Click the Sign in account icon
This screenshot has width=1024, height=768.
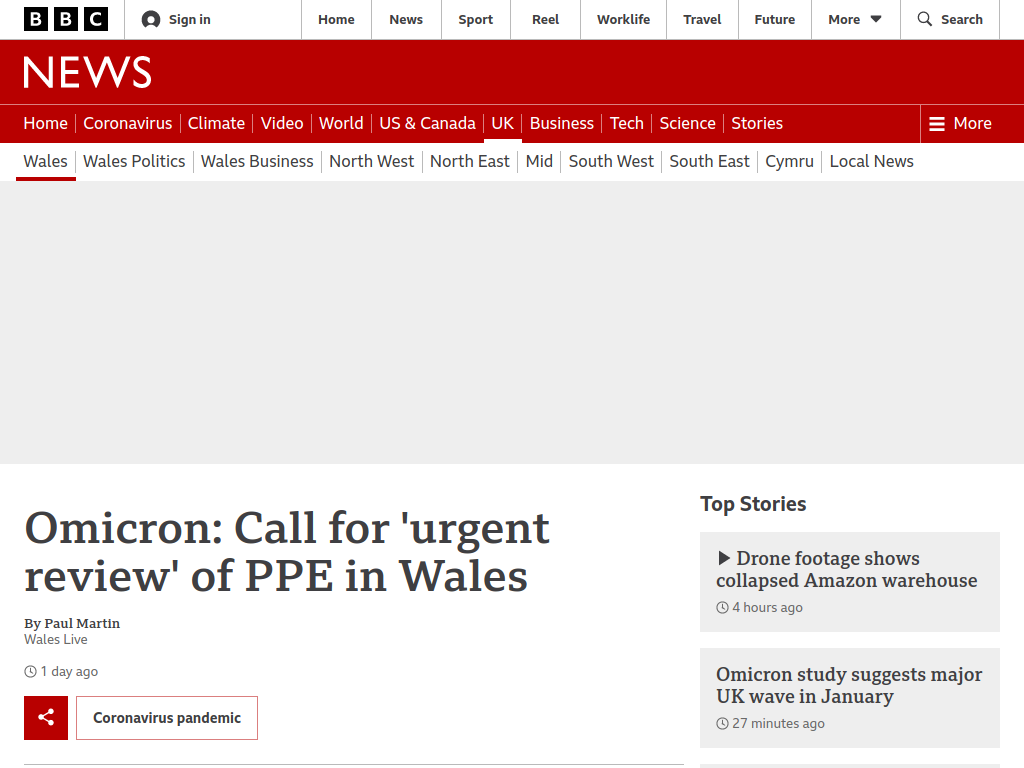(x=151, y=20)
